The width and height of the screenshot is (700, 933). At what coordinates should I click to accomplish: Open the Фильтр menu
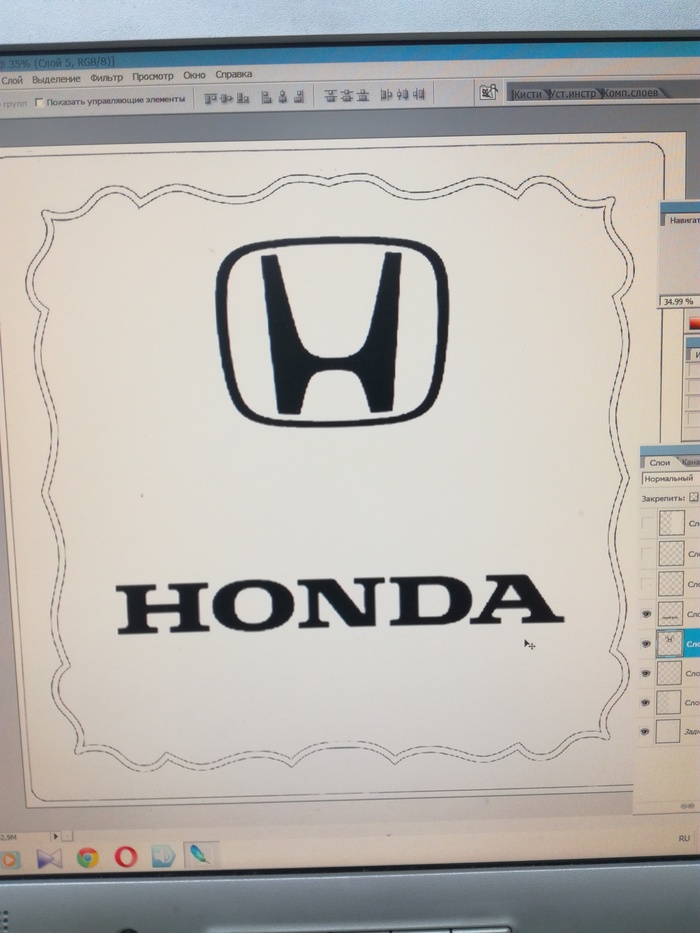point(106,76)
